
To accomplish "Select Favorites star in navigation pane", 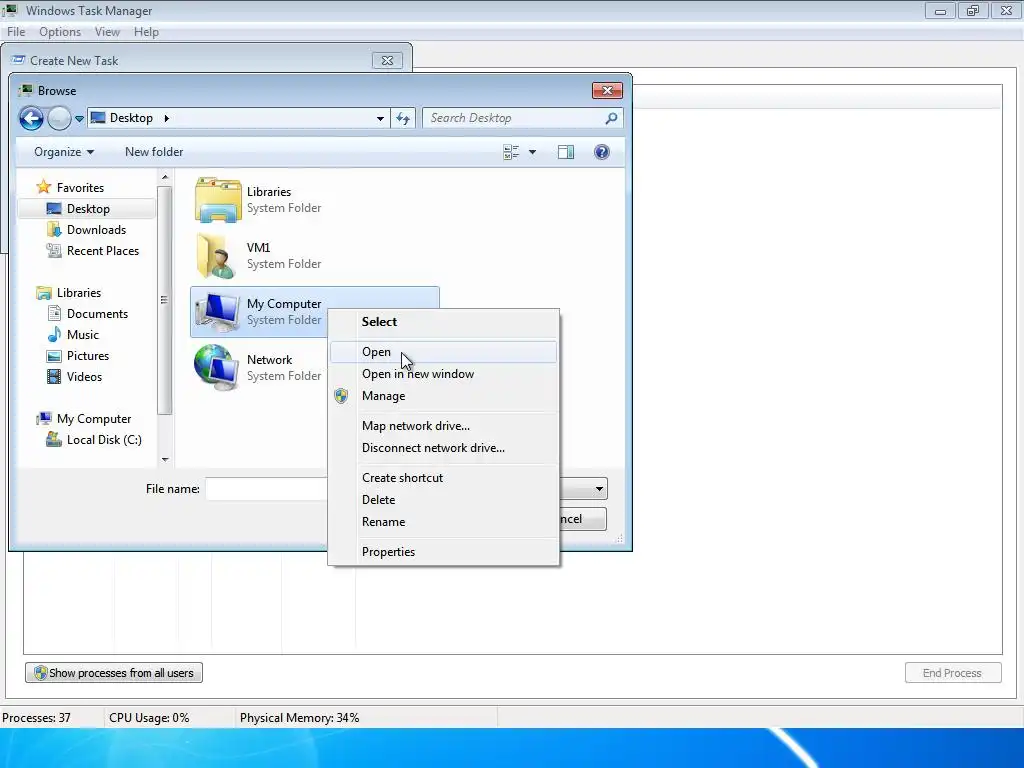I will point(43,187).
